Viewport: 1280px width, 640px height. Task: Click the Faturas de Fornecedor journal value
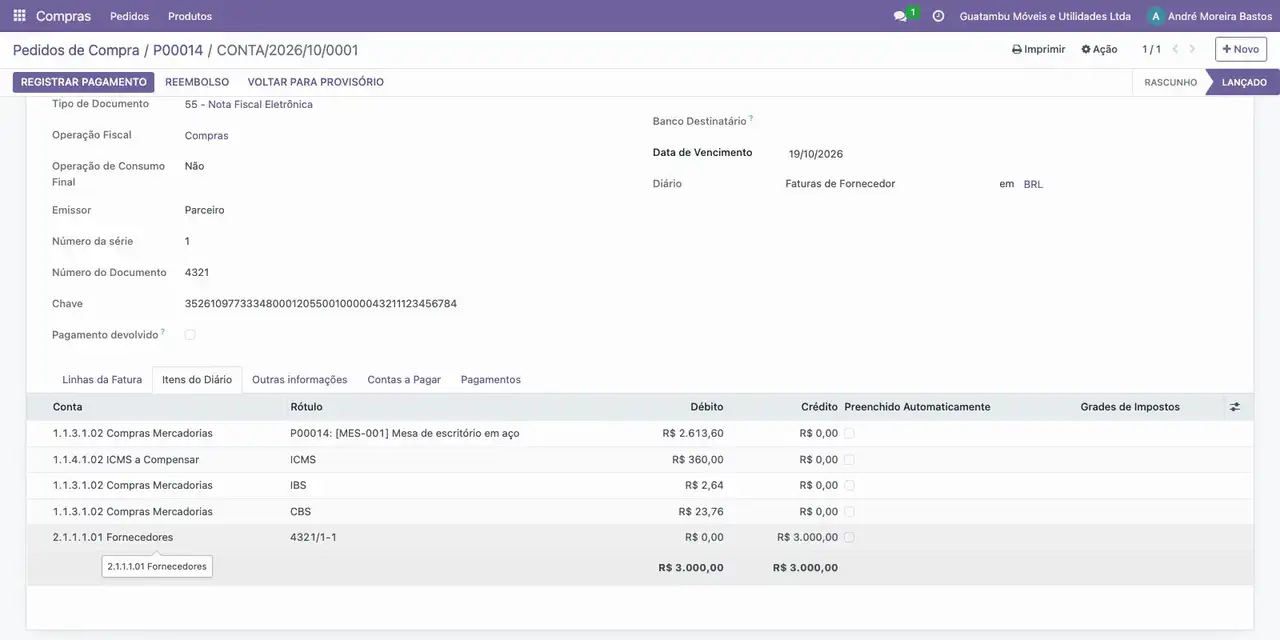pyautogui.click(x=840, y=184)
